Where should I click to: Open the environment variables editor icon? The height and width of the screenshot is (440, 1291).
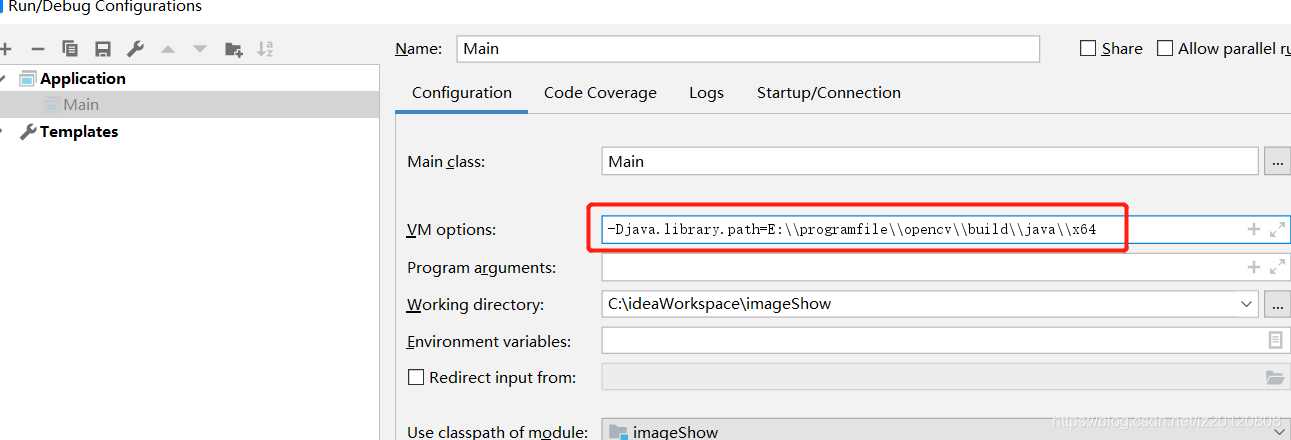tap(1275, 341)
